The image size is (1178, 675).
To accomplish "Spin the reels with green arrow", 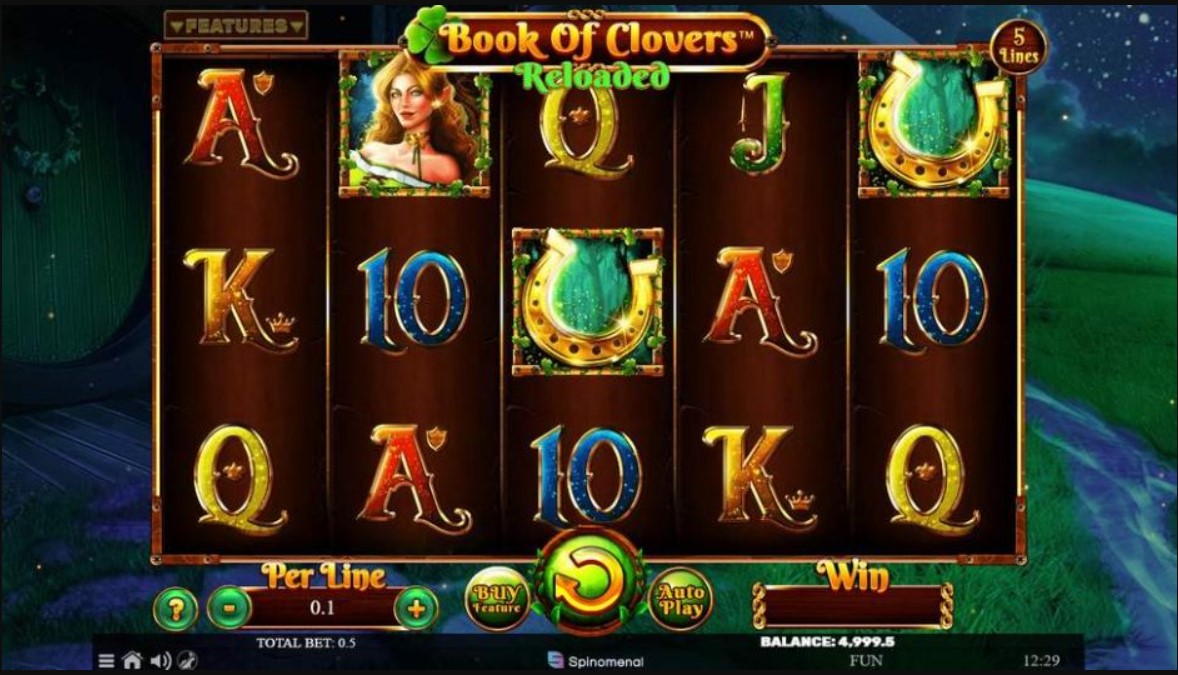I will (x=589, y=583).
